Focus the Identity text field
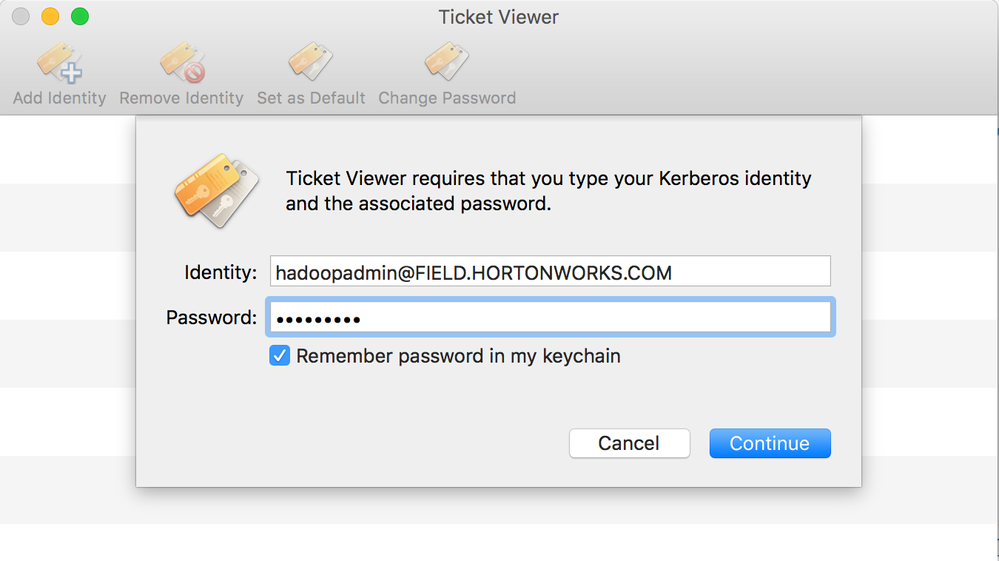 tap(550, 272)
